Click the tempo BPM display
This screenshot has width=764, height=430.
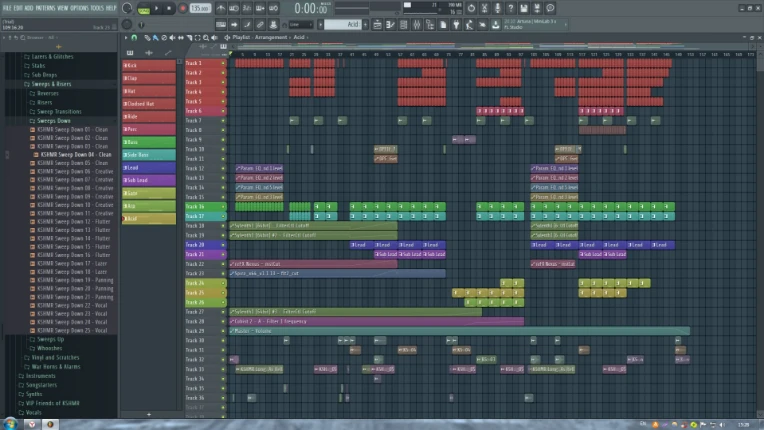coord(200,8)
